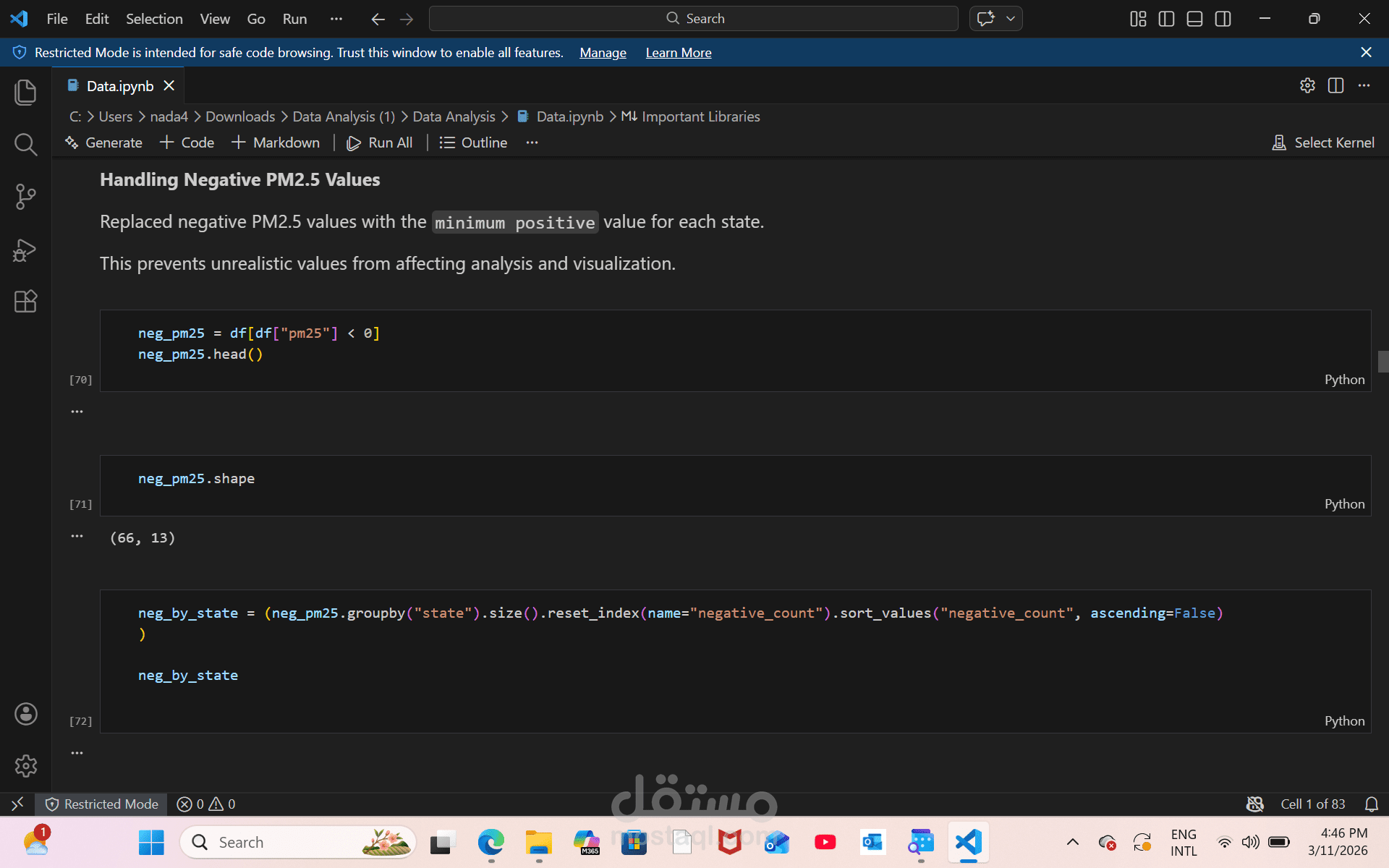Open the dropdown arrow next to the chat icon
1389x868 pixels.
(1011, 19)
